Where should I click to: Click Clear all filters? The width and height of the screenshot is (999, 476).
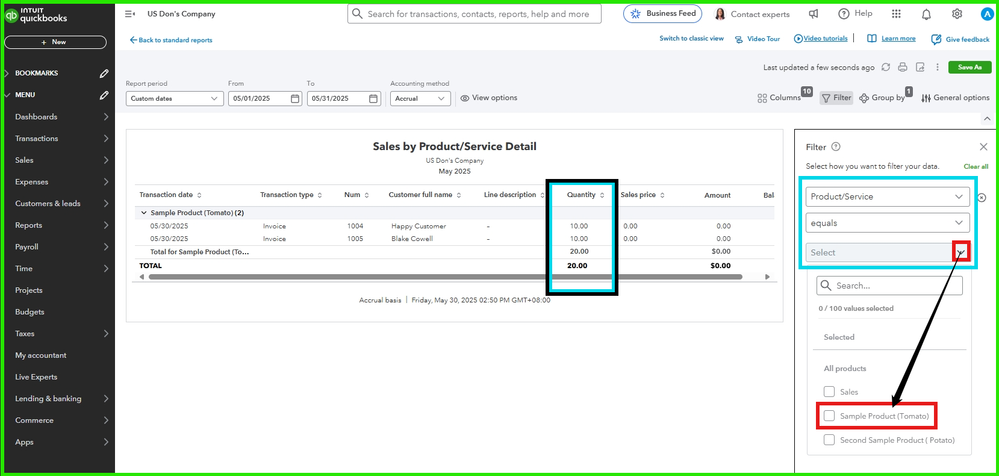tap(976, 166)
